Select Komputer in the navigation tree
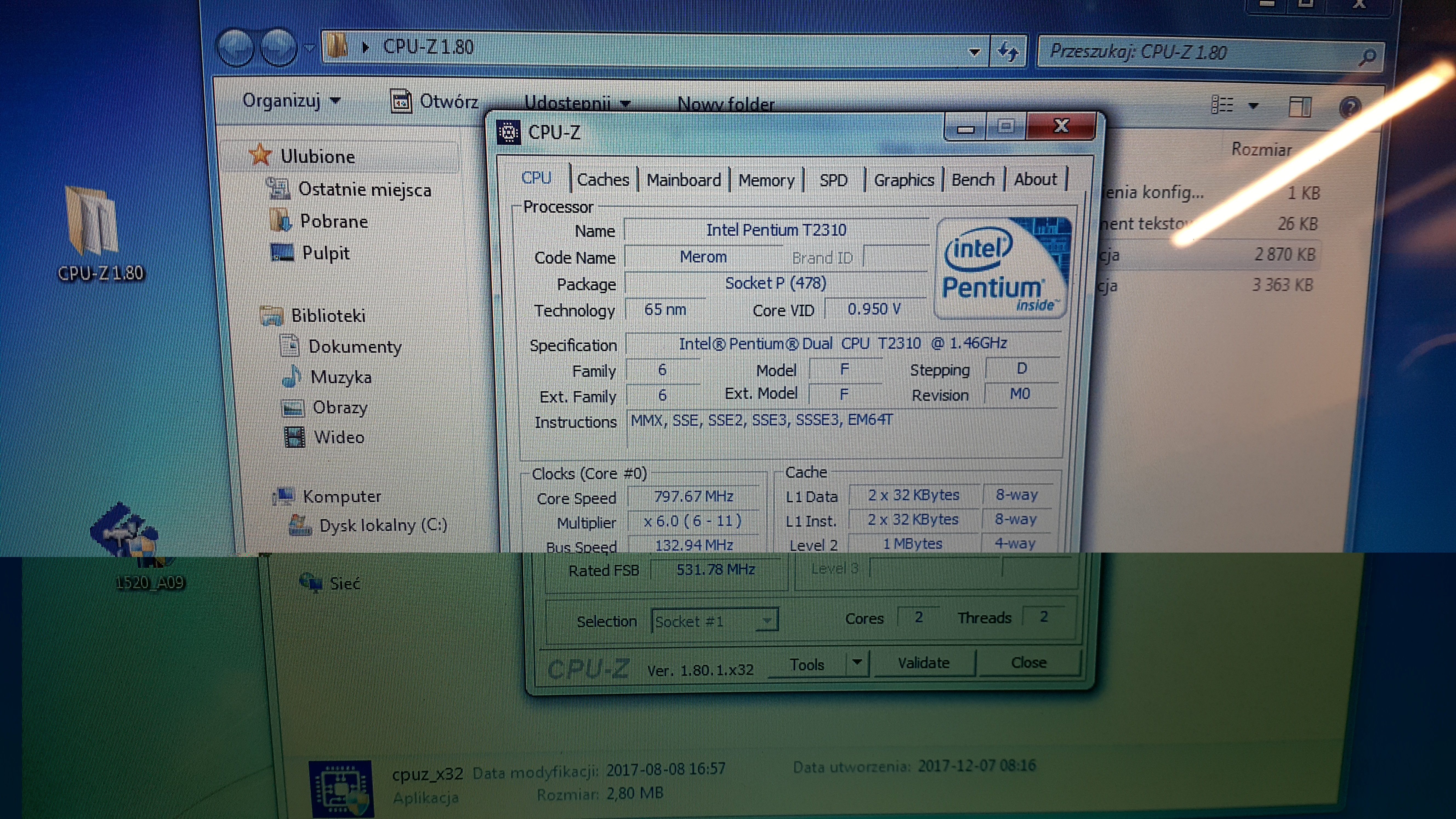This screenshot has height=819, width=1456. pos(342,497)
